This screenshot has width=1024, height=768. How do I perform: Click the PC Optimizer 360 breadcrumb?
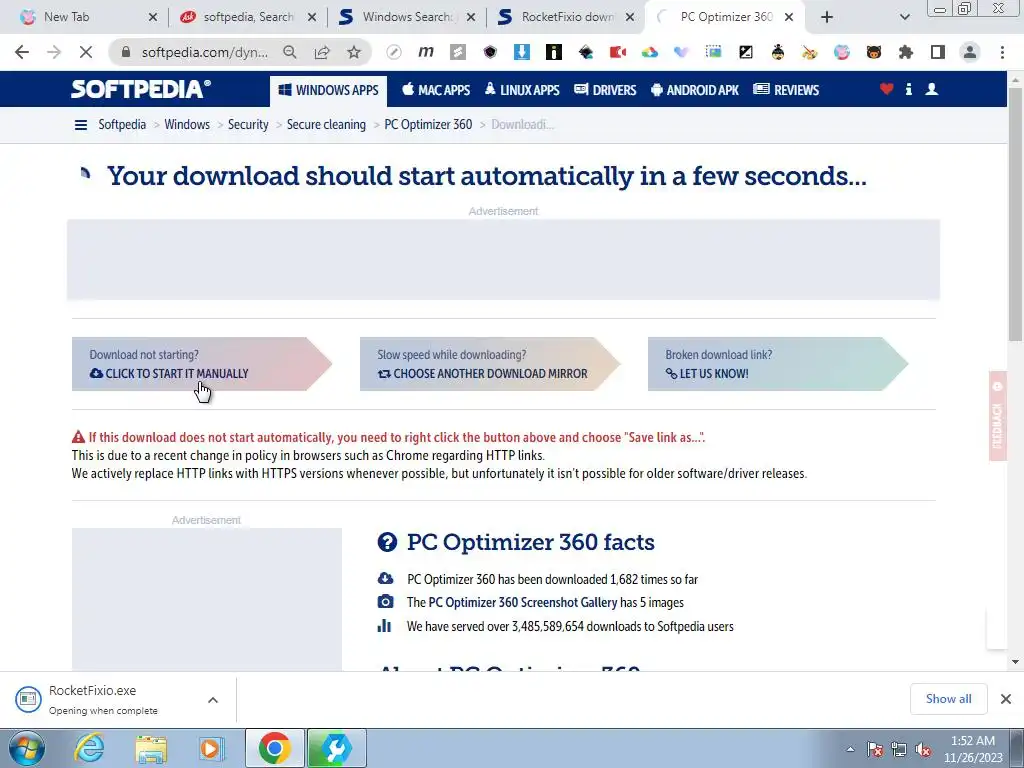click(428, 125)
